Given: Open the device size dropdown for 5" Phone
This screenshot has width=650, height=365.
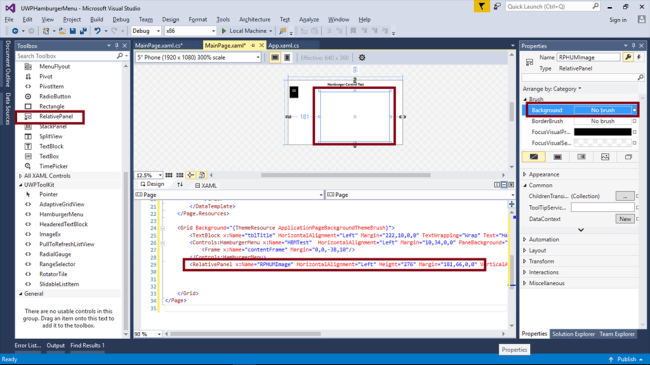Looking at the screenshot, I should pyautogui.click(x=199, y=58).
